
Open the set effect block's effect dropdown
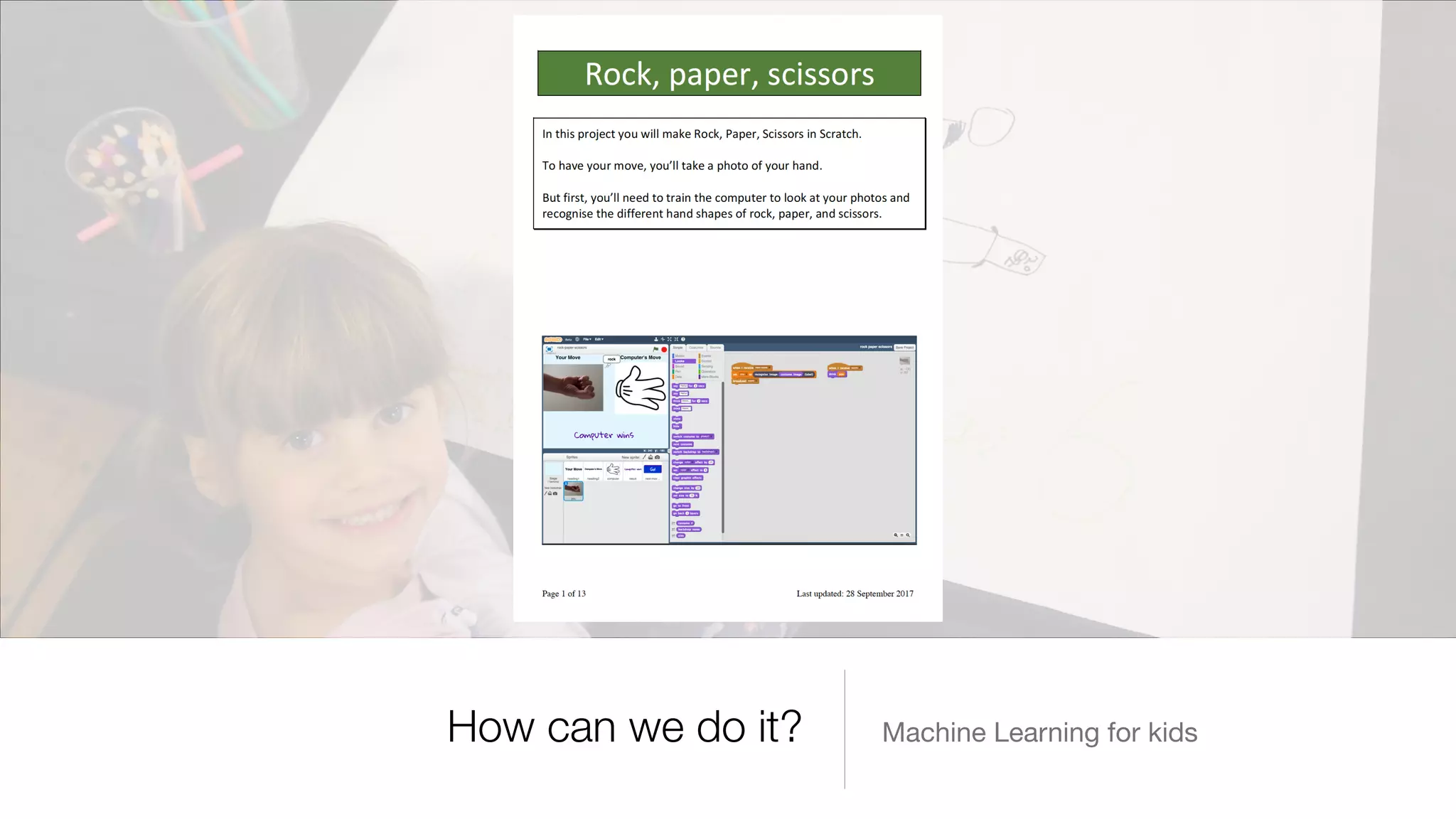click(x=684, y=470)
